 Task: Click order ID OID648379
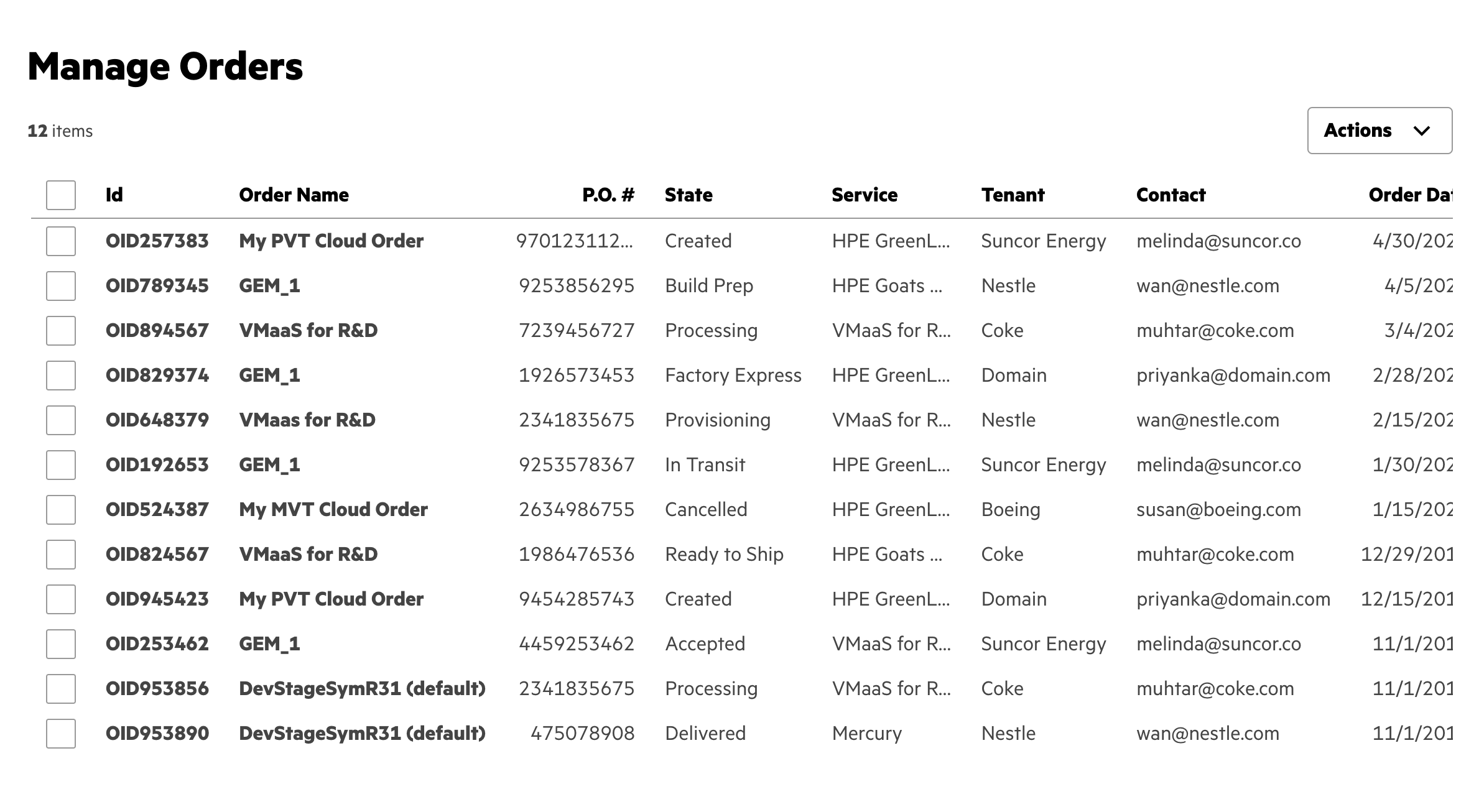click(157, 420)
